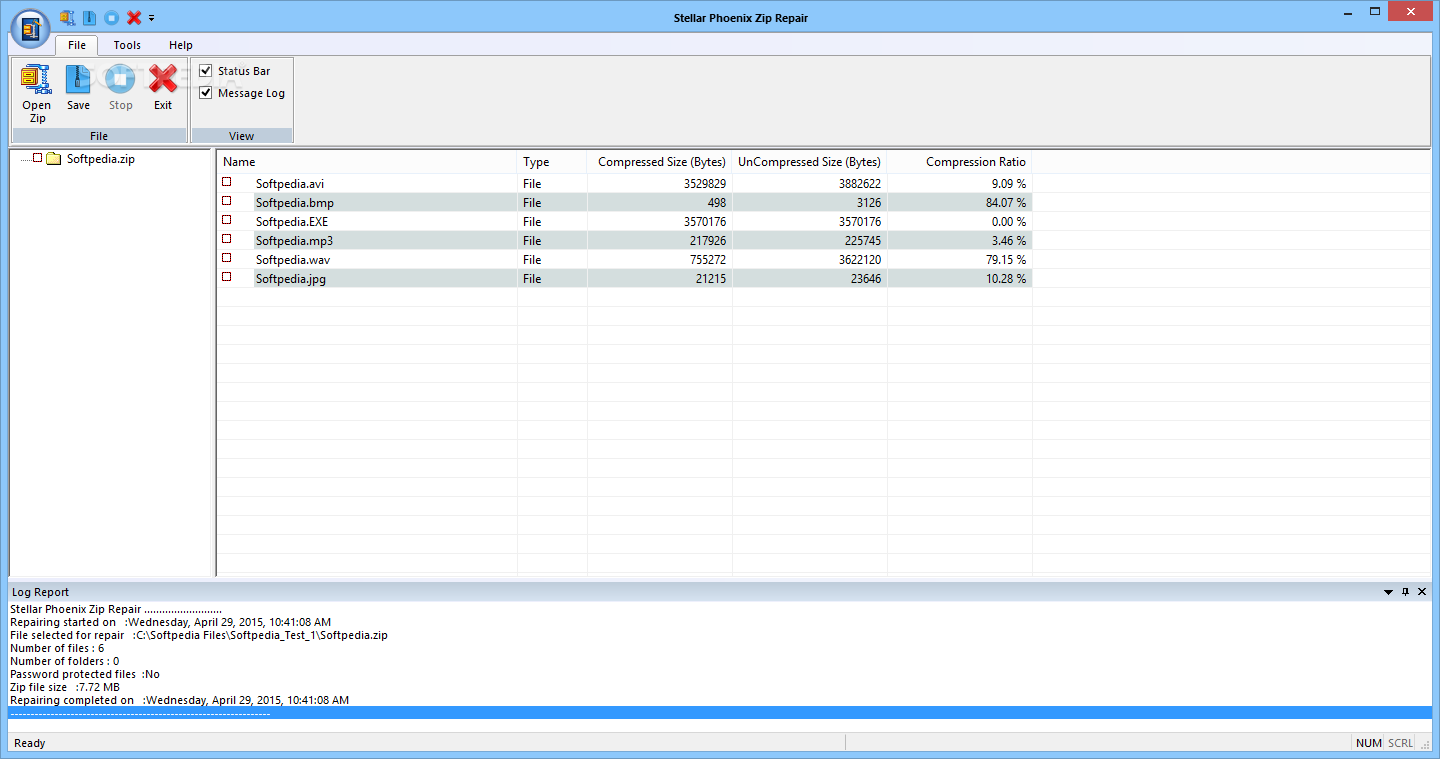Tick the checkbox for Softpedia.EXE
This screenshot has height=759, width=1440.
pos(227,220)
